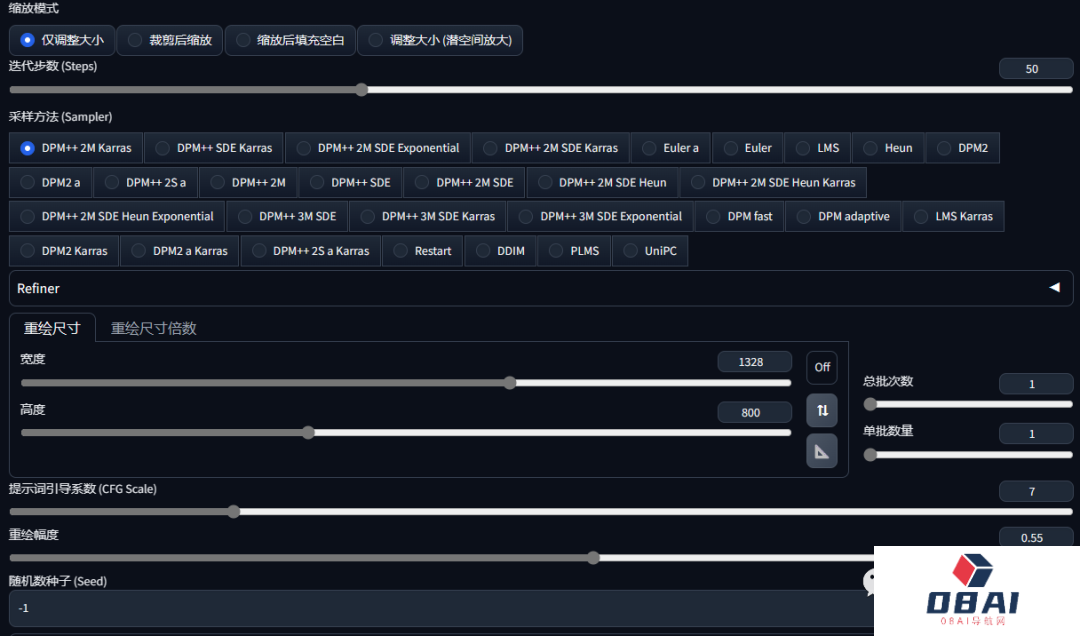Choose the DDIM sampling method

click(500, 251)
